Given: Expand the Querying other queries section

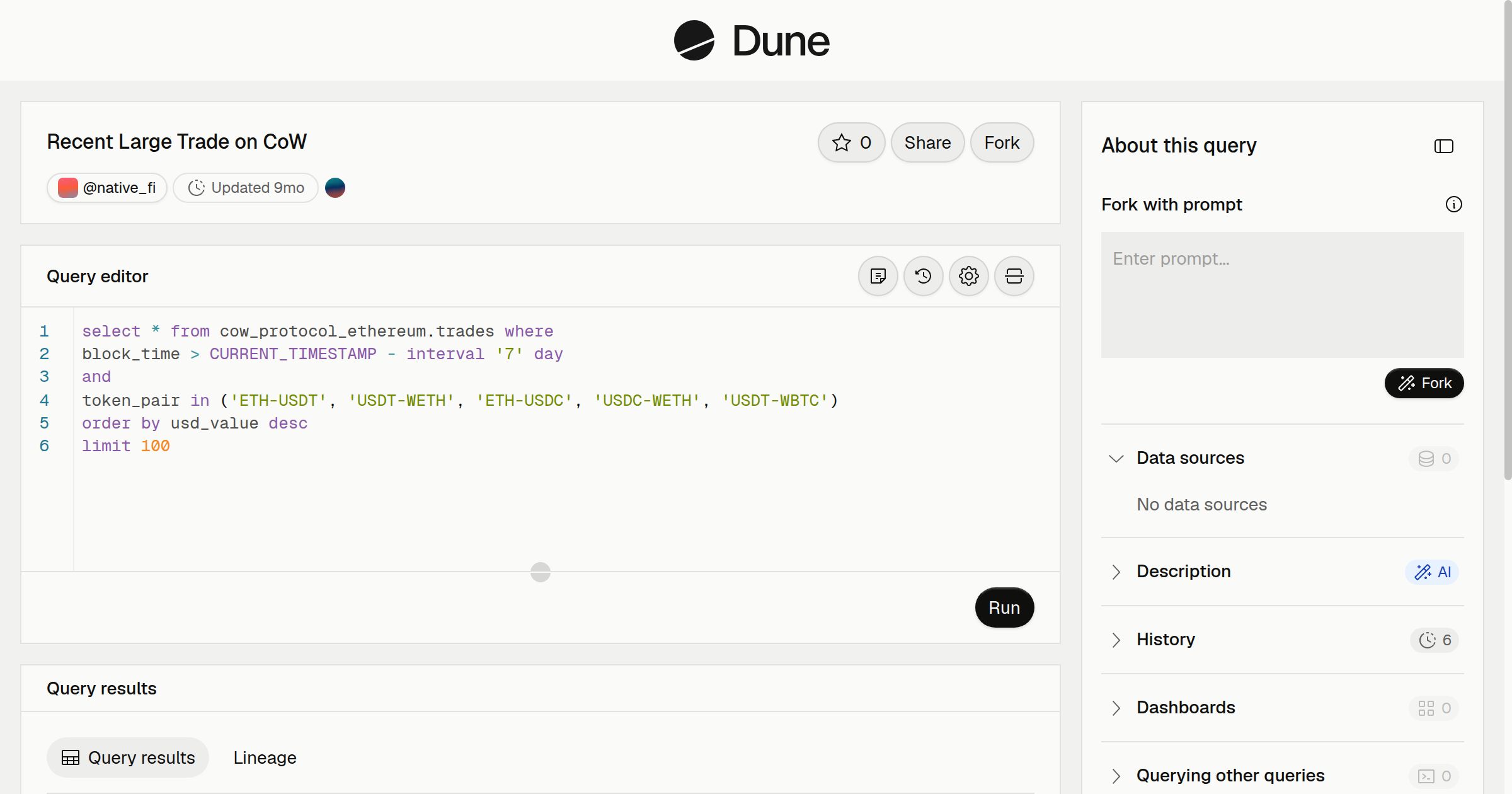Looking at the screenshot, I should (1116, 776).
